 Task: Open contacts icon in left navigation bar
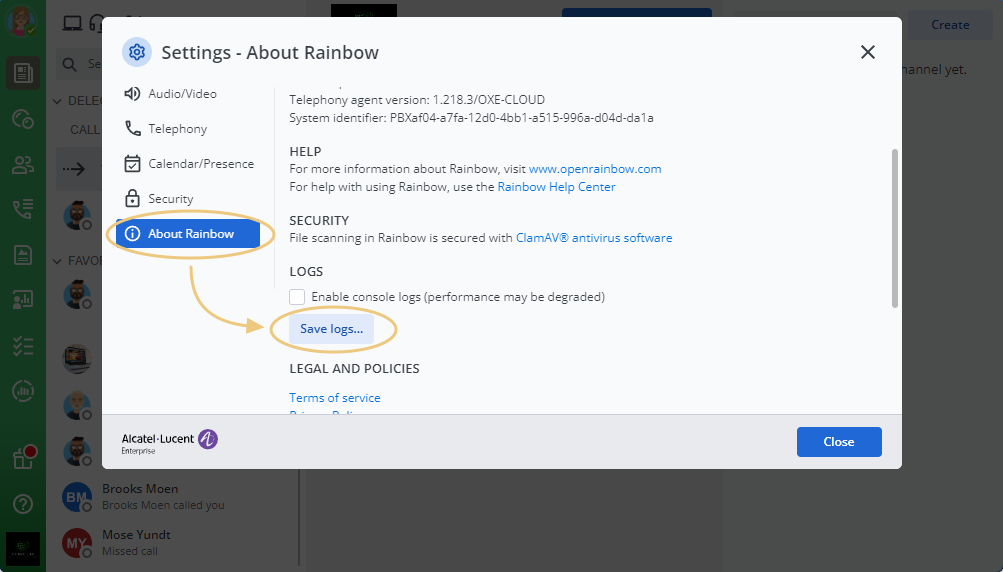[23, 165]
